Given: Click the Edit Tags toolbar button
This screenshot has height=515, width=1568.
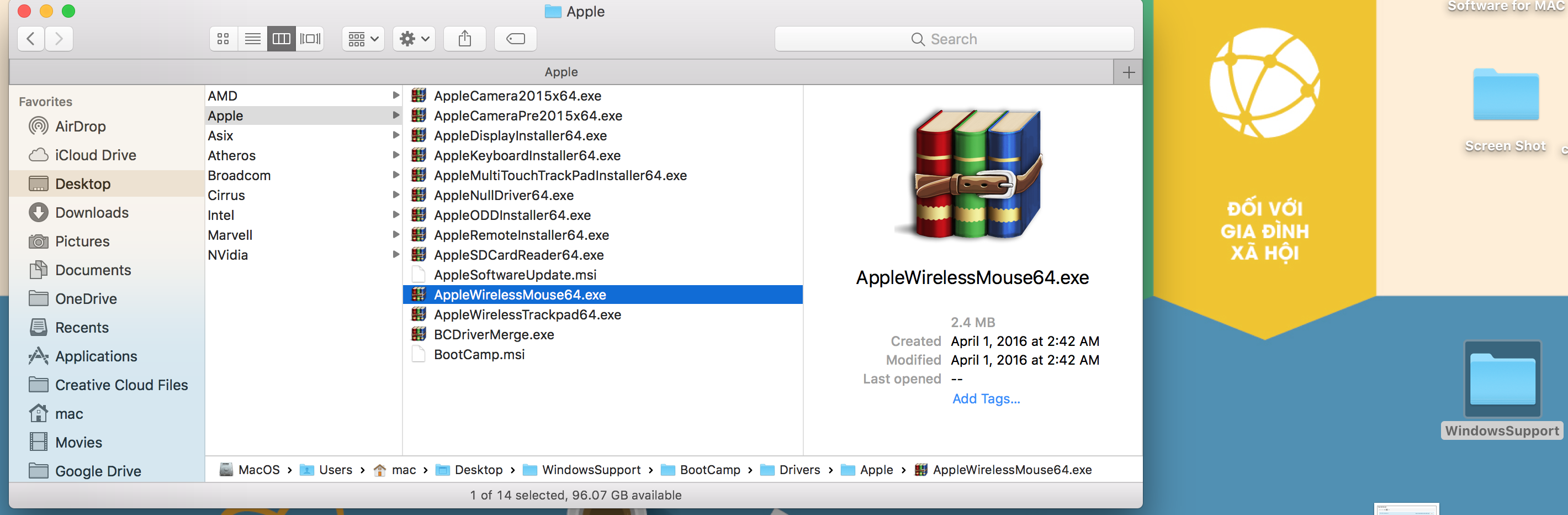Looking at the screenshot, I should 516,39.
